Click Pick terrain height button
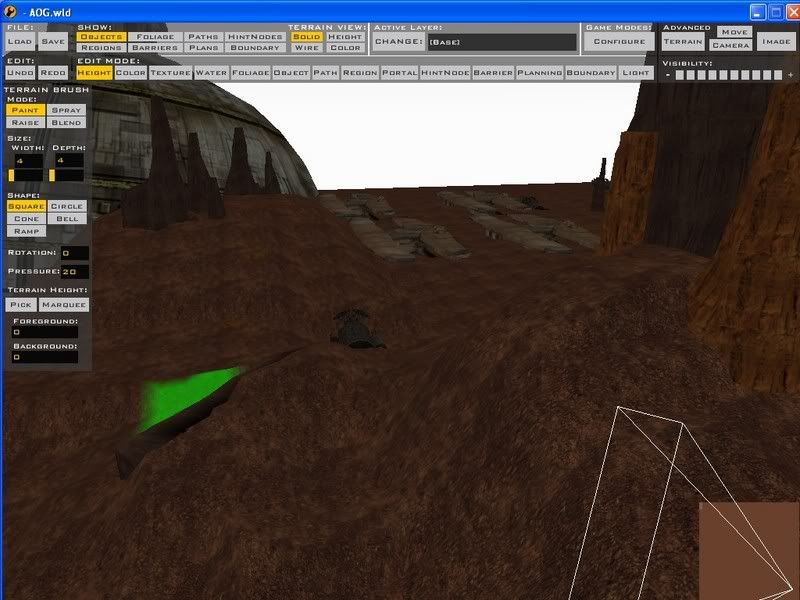 [21, 305]
